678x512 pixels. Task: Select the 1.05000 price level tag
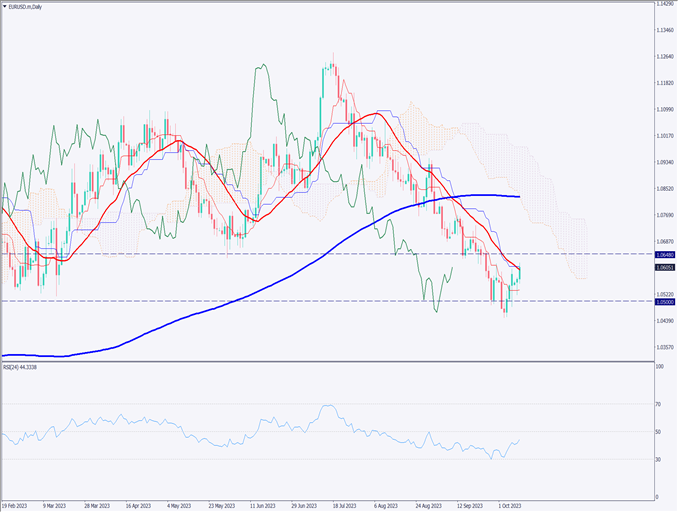tap(662, 301)
